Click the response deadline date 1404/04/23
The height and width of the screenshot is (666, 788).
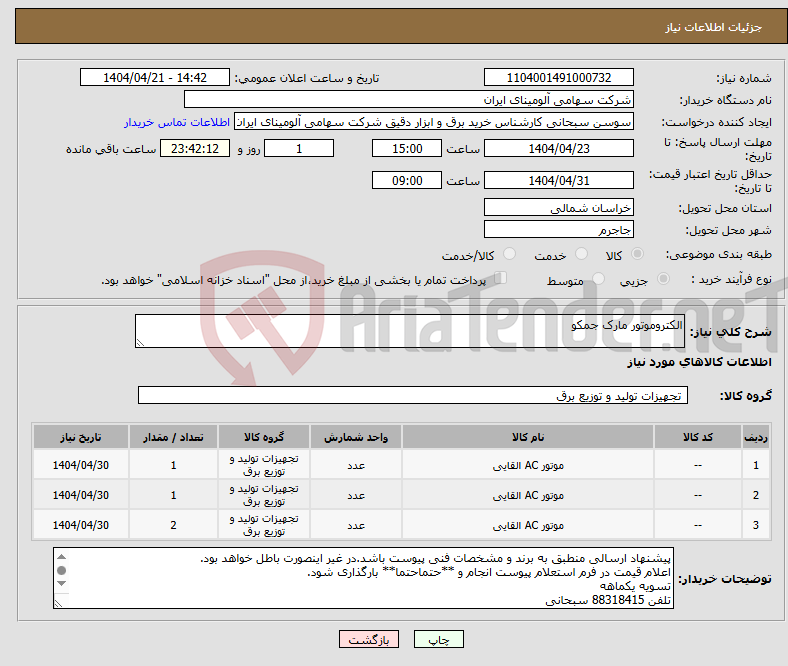click(558, 148)
